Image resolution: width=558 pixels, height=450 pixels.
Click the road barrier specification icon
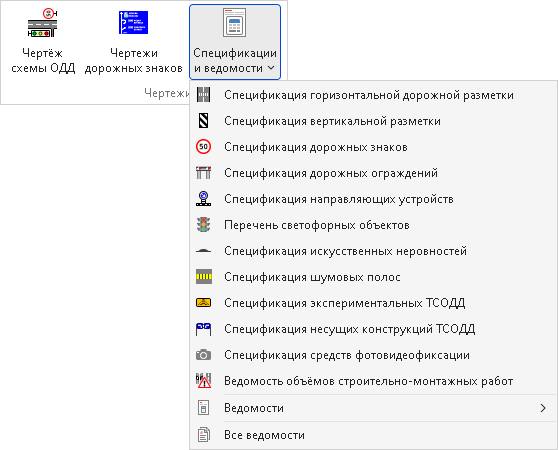[x=204, y=173]
